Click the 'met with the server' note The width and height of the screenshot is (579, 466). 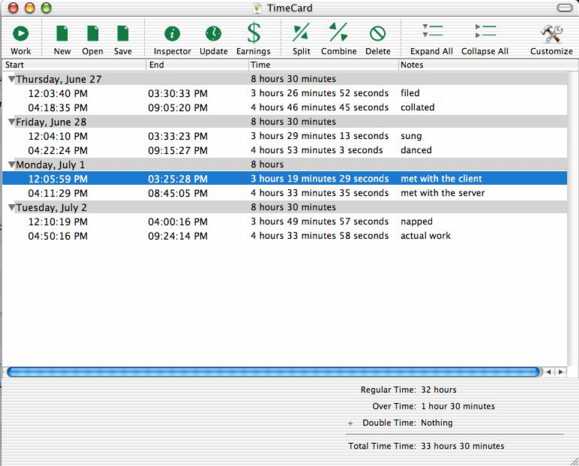pos(442,193)
